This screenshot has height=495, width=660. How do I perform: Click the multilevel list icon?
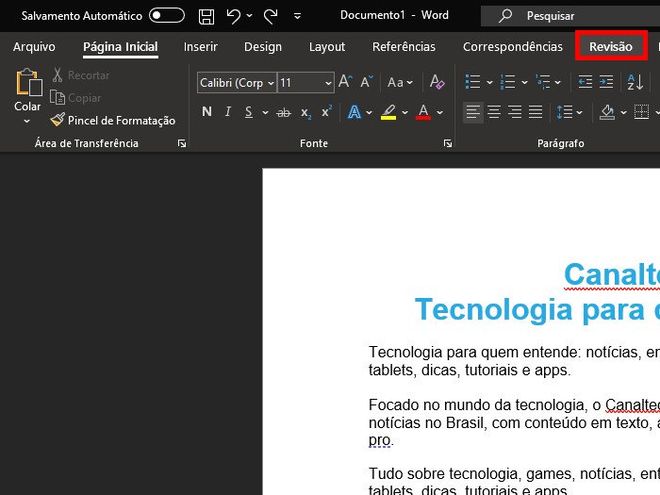pos(543,82)
